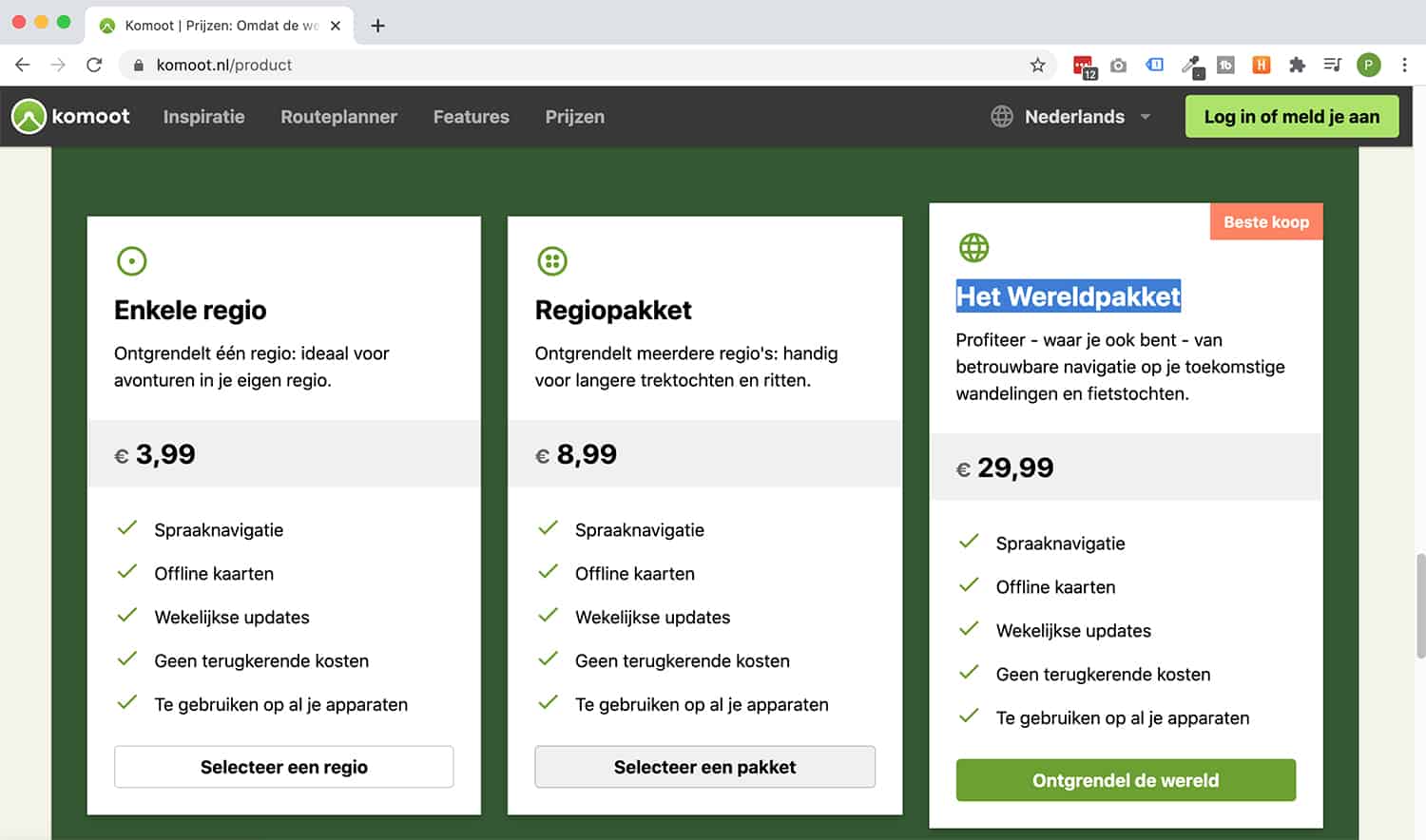Screen dimensions: 1426x840
Task: Click the € 3,99 price
Action: (155, 454)
